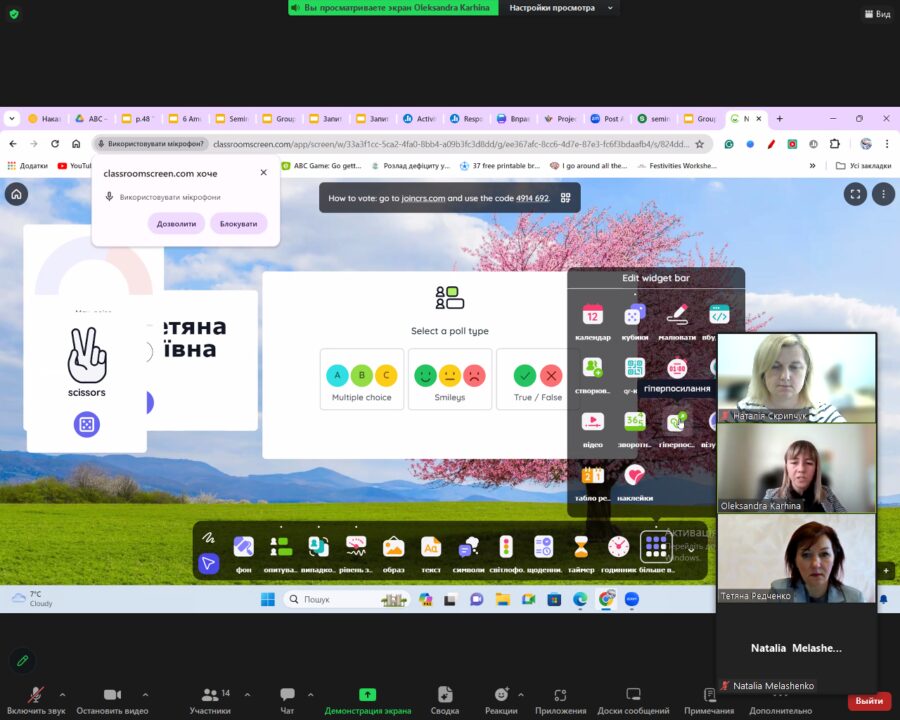
Task: Expand the participants options arrow
Action: (x=247, y=695)
